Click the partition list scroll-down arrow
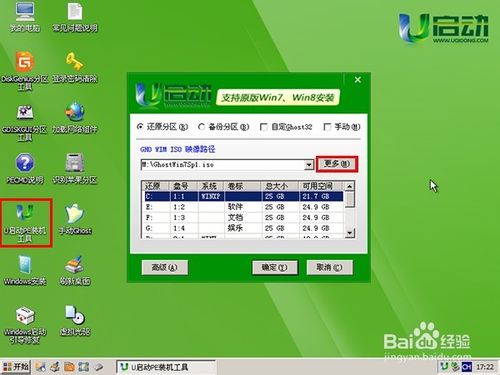This screenshot has height=375, width=500. (x=349, y=232)
